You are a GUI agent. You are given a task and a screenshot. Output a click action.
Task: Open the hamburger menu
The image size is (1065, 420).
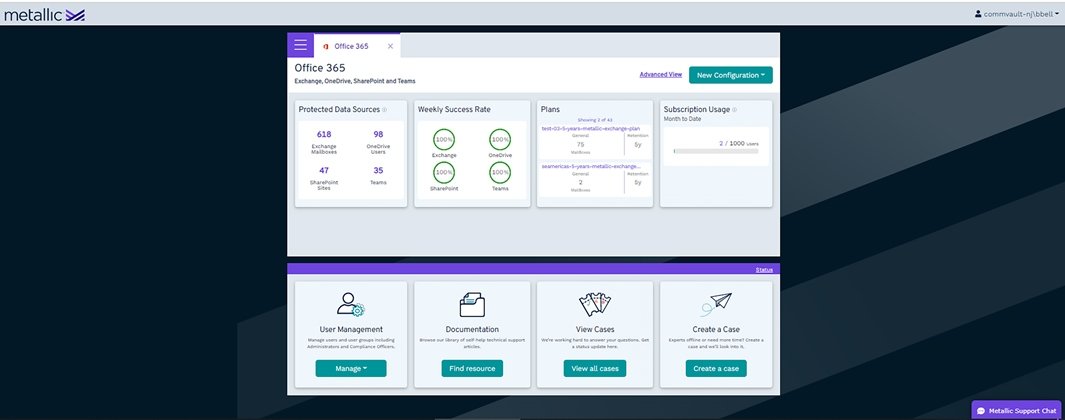point(300,46)
